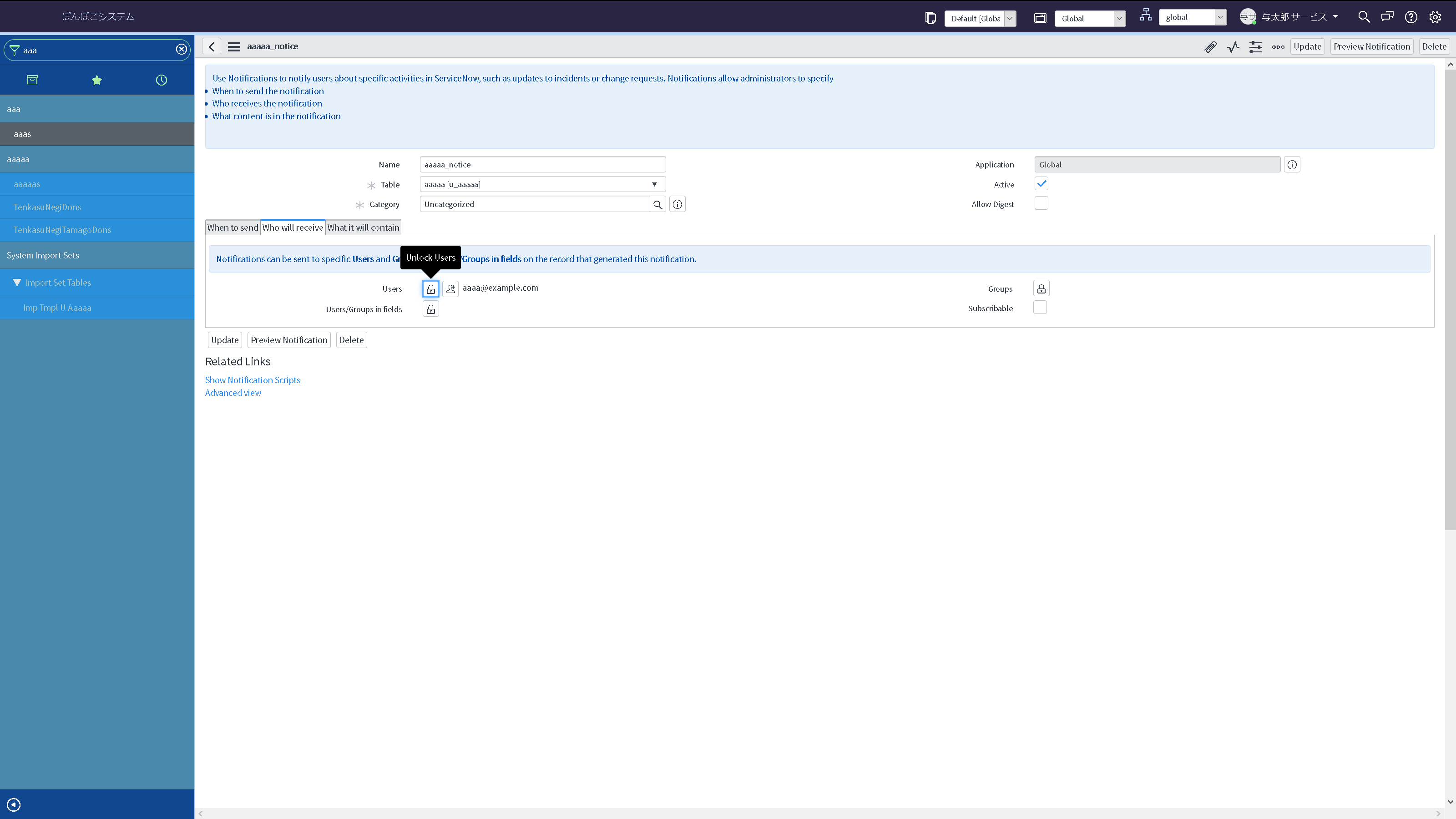1456x819 pixels.
Task: Collapse the Import Set Tables section
Action: (17, 283)
